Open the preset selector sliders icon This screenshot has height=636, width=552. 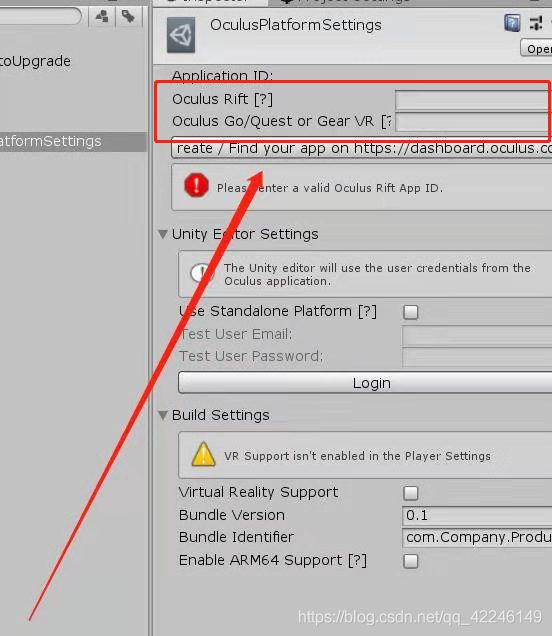537,23
